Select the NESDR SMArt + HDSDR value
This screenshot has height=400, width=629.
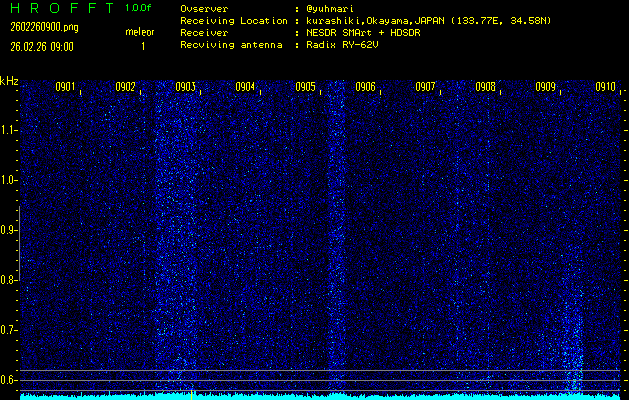coord(363,33)
